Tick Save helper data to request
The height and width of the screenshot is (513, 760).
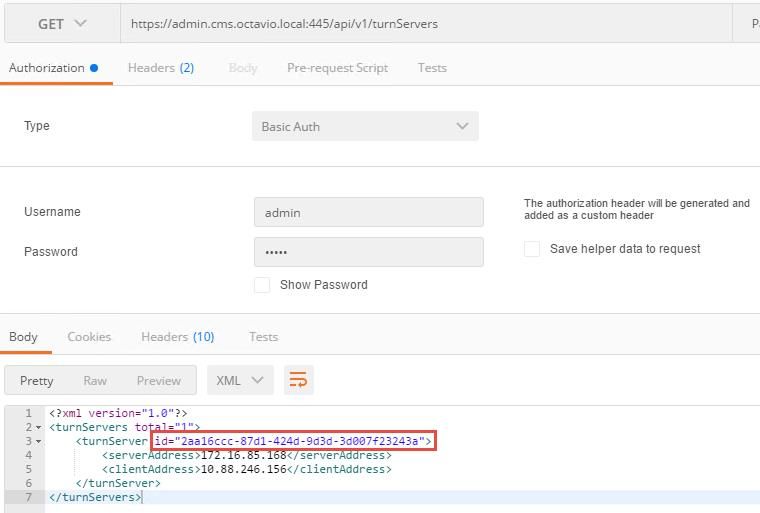click(x=532, y=249)
